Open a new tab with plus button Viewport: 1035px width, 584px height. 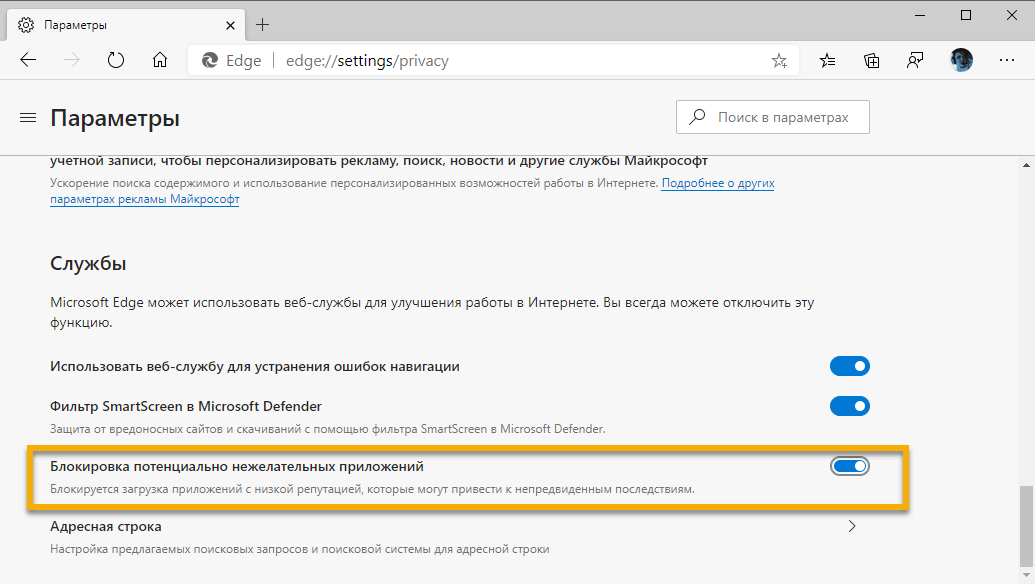[263, 24]
